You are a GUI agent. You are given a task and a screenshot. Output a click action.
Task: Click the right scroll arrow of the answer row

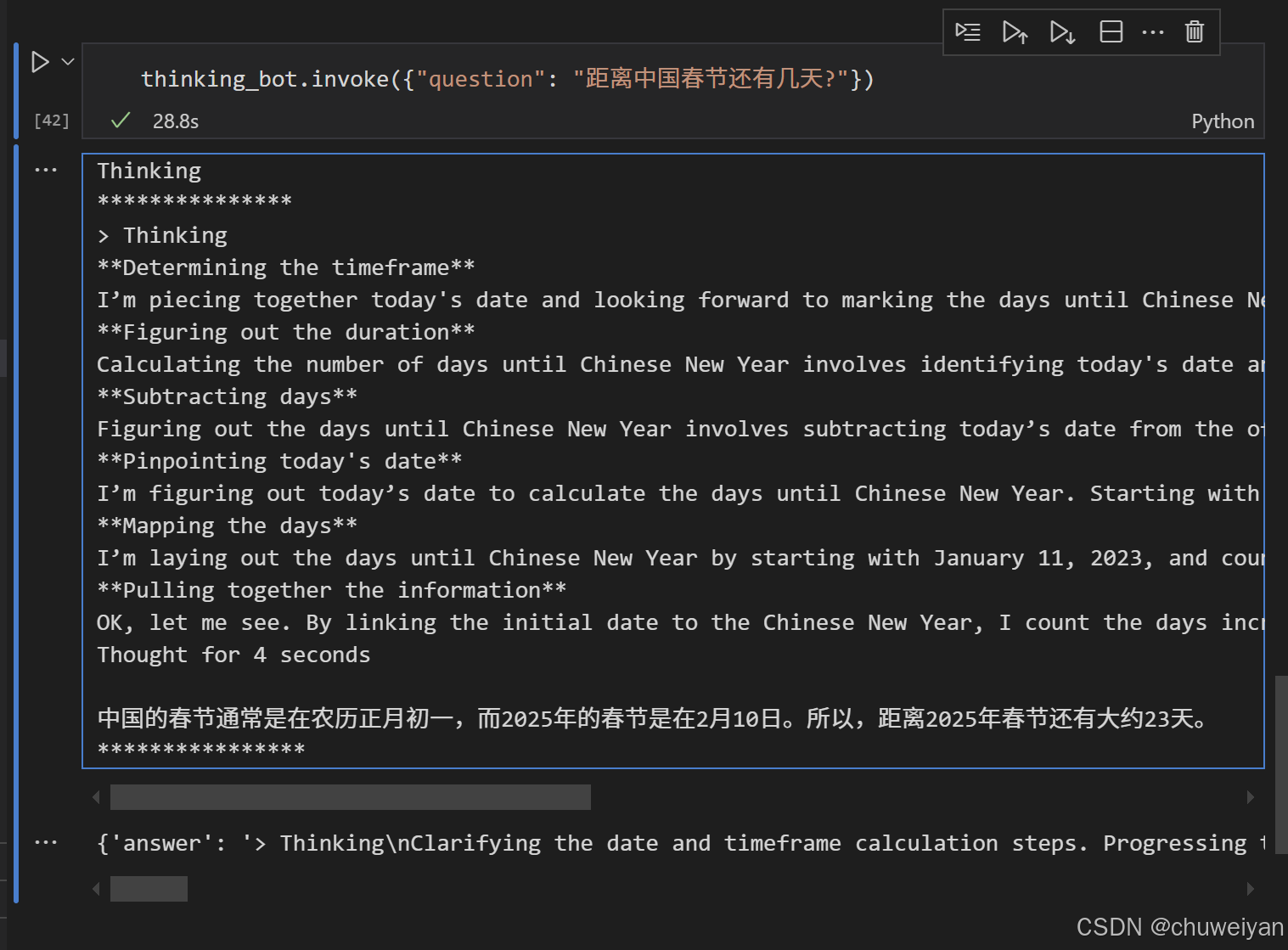pyautogui.click(x=1251, y=888)
